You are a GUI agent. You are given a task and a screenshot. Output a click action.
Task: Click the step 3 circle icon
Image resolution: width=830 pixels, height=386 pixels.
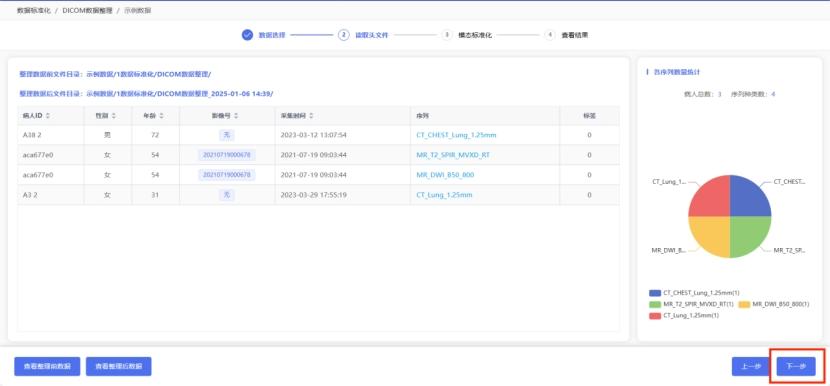447,35
